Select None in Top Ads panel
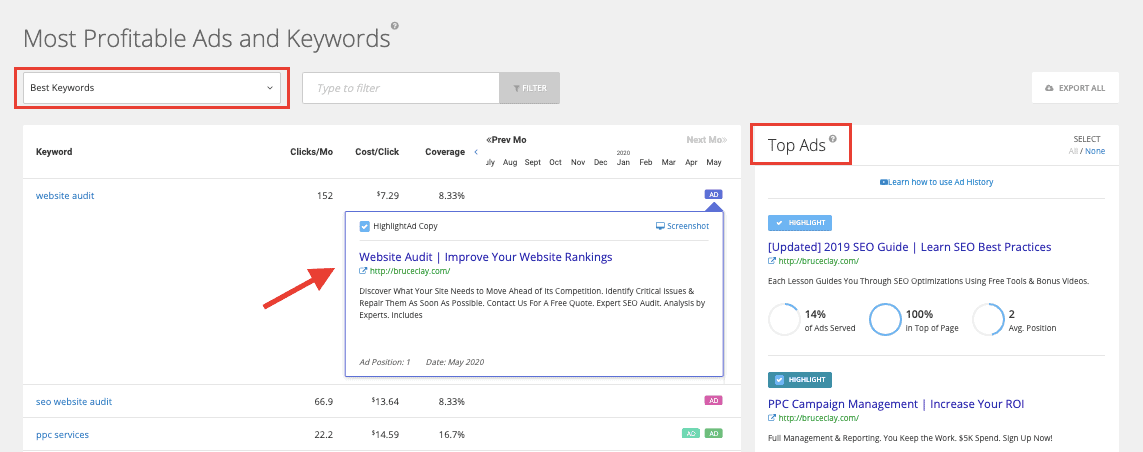1143x452 pixels. tap(1095, 151)
